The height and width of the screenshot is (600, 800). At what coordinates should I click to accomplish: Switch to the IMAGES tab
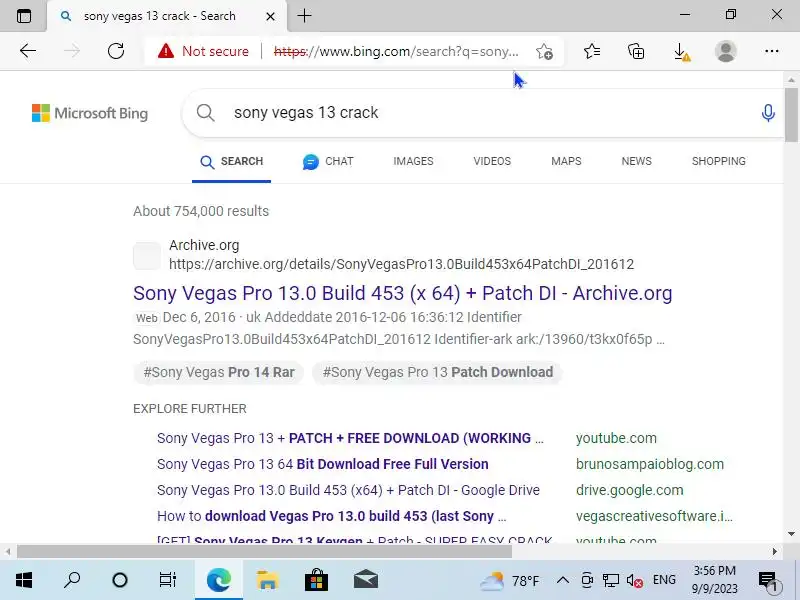413,161
